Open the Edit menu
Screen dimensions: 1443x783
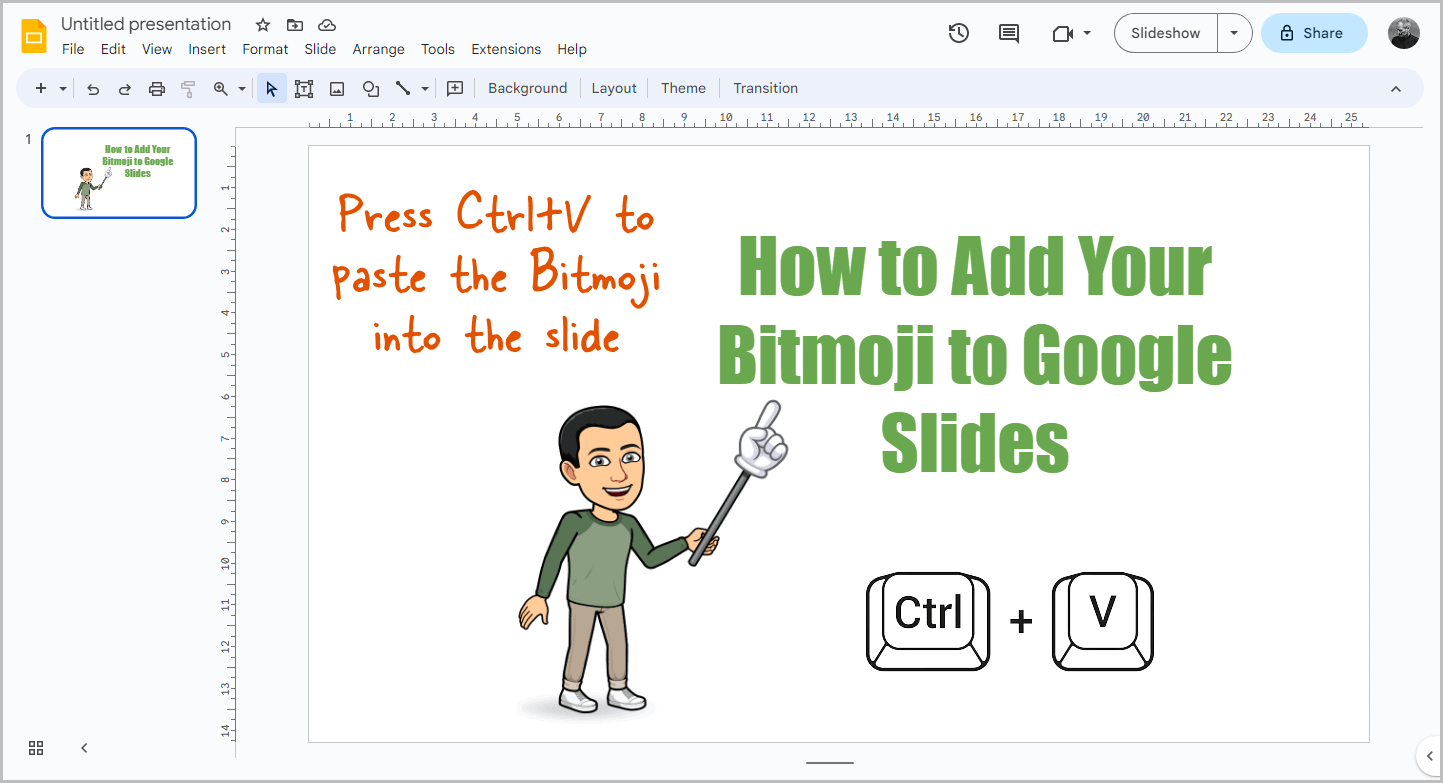pyautogui.click(x=113, y=49)
